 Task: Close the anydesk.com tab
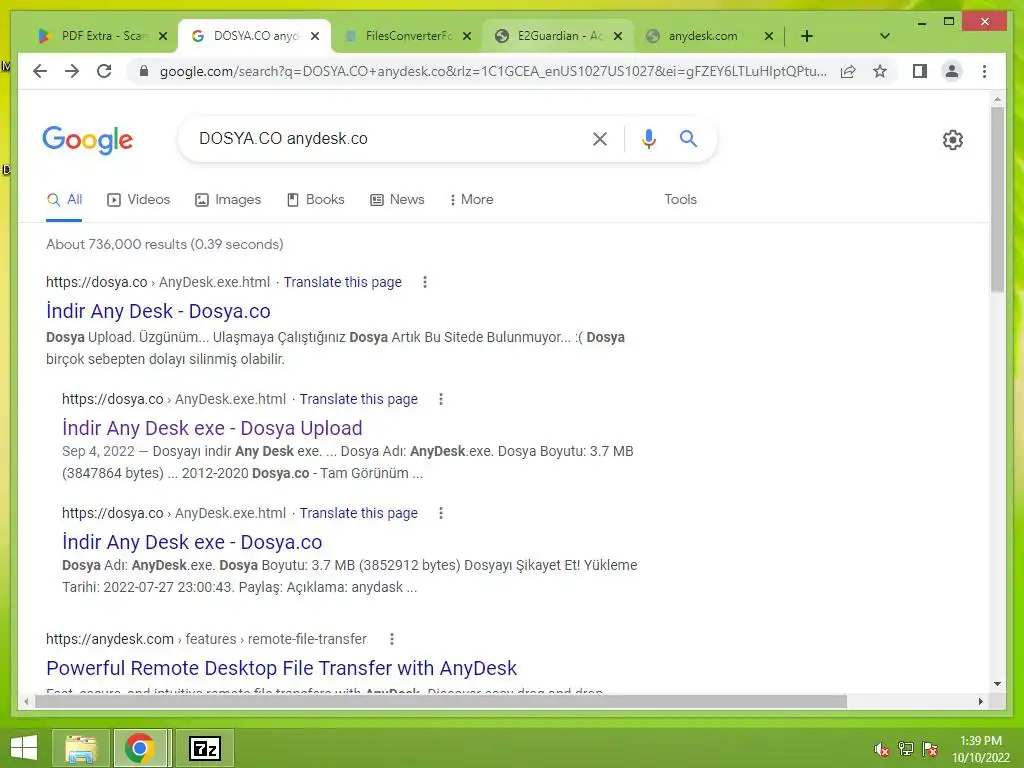[x=769, y=36]
